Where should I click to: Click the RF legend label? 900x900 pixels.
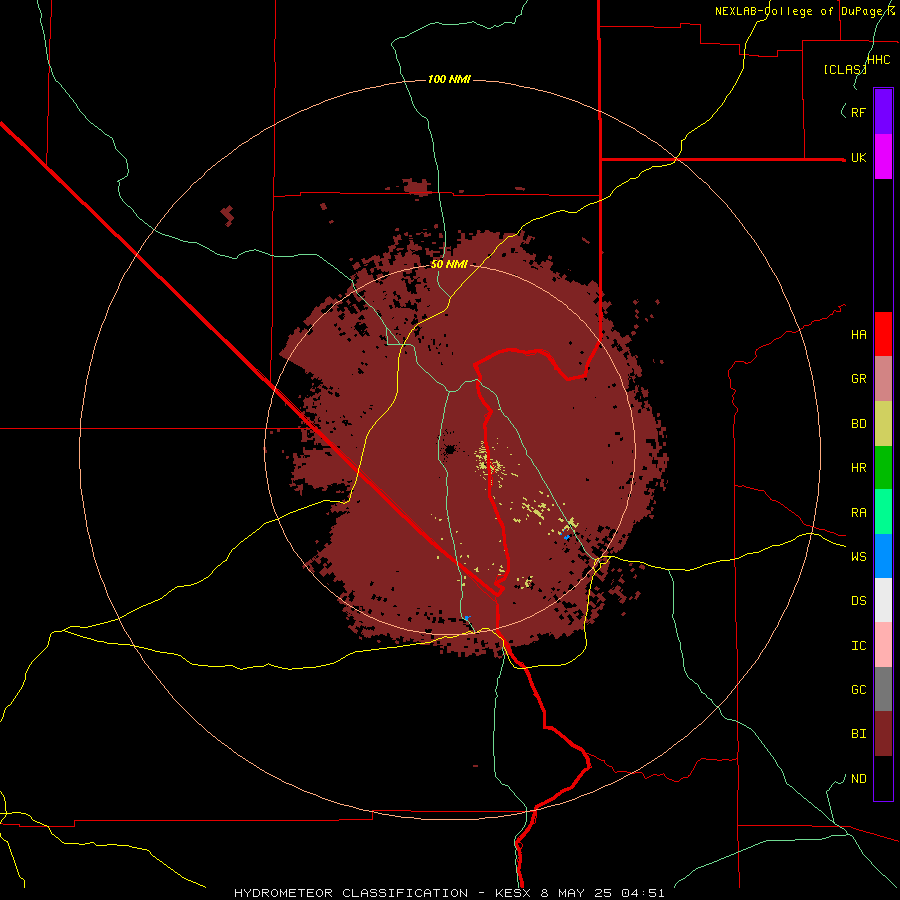pos(858,112)
